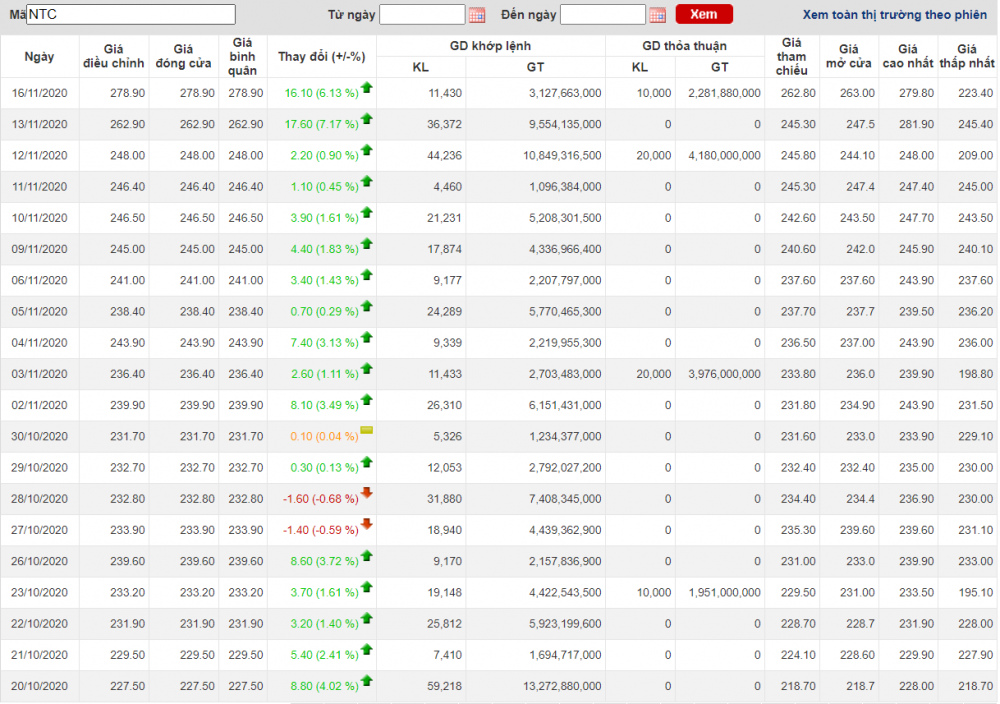Click green up arrow on 05/11/2020 row
The image size is (1000, 704).
coord(367,307)
